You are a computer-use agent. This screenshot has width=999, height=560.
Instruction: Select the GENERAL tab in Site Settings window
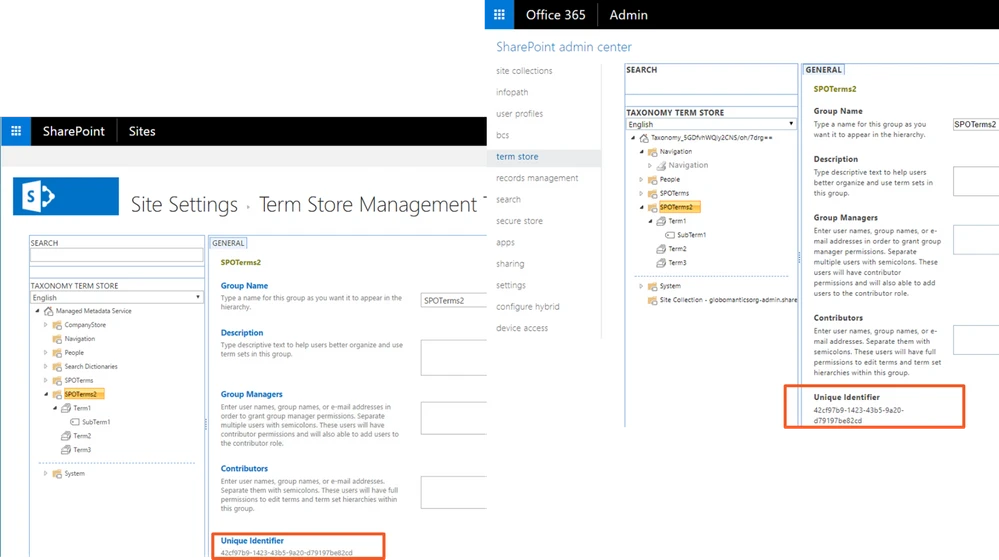(x=228, y=243)
